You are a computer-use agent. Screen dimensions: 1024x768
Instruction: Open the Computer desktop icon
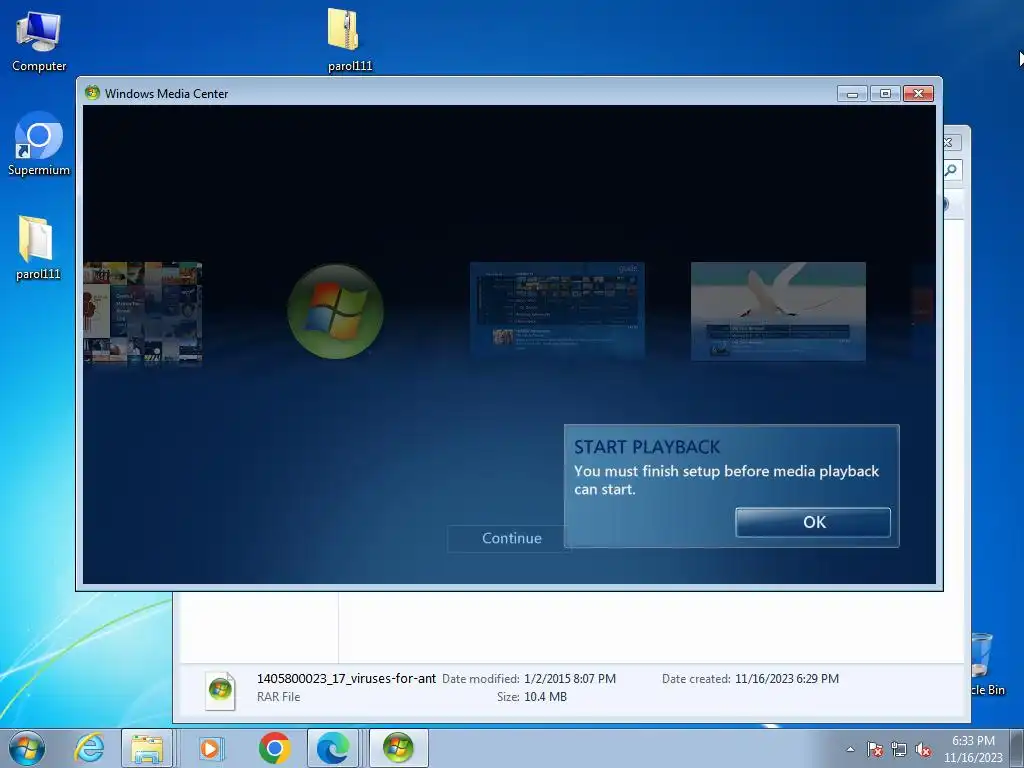(x=39, y=42)
